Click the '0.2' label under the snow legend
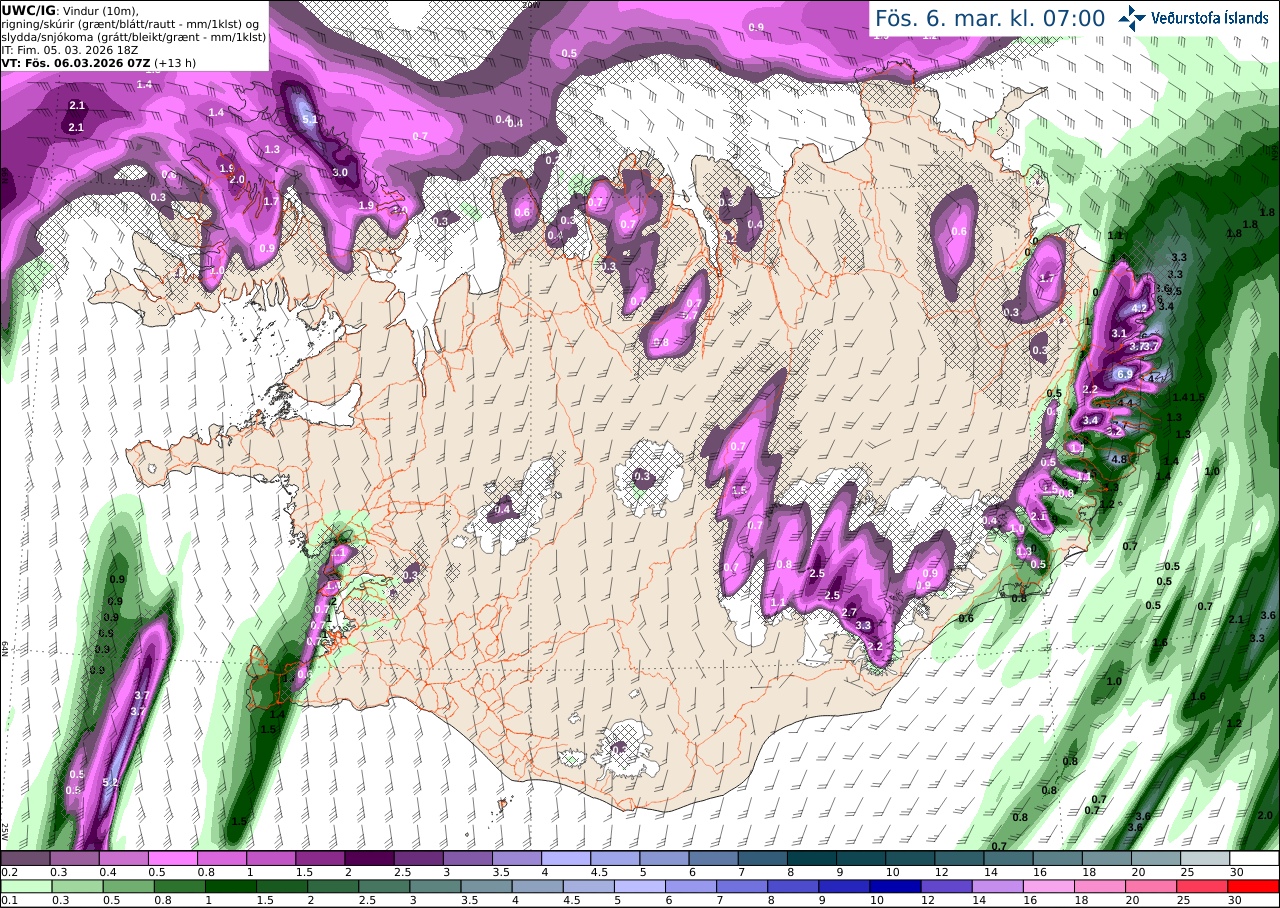The width and height of the screenshot is (1280, 908). coord(8,872)
